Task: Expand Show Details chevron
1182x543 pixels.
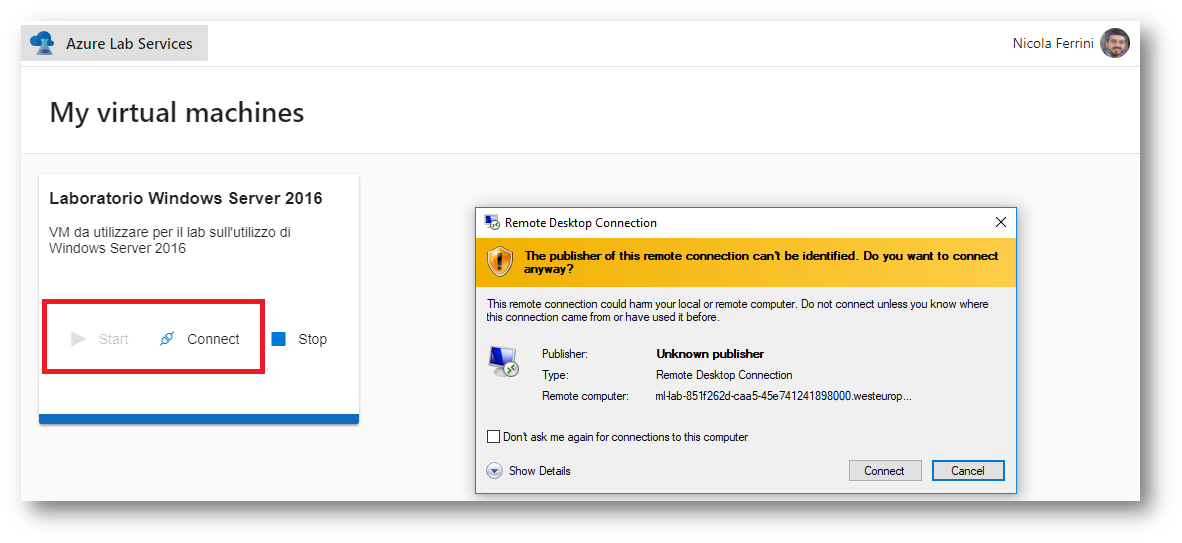Action: click(495, 471)
